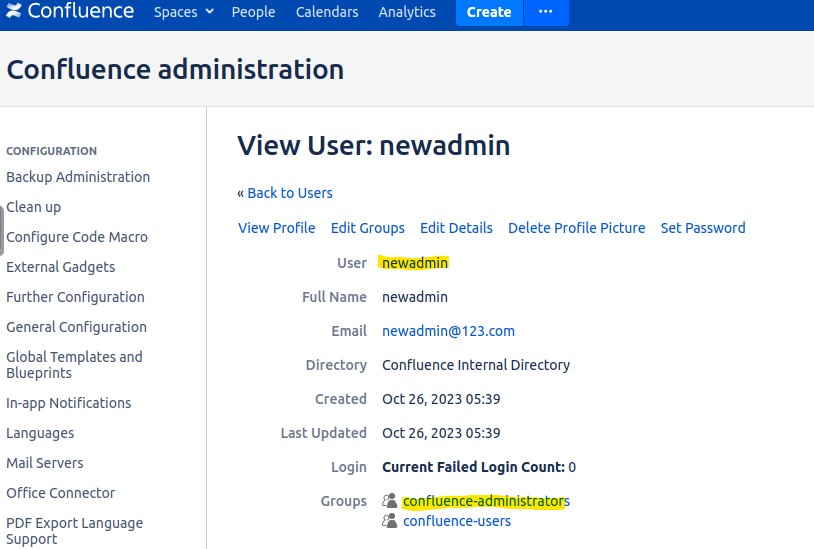Viewport: 814px width, 549px height.
Task: Click the Last Updated date value
Action: [441, 433]
